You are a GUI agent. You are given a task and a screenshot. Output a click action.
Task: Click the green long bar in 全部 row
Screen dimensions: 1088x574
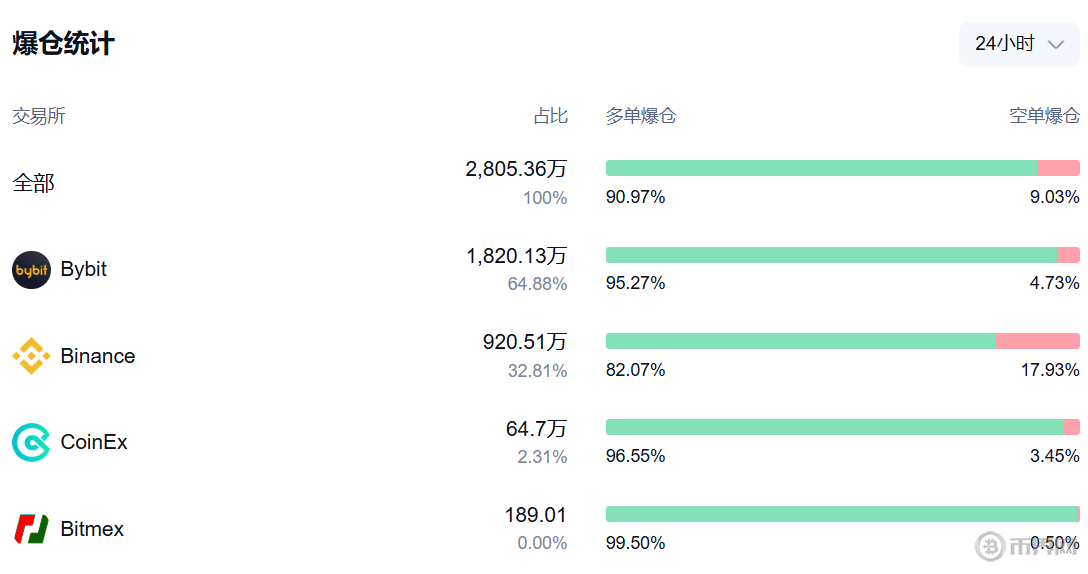click(820, 168)
